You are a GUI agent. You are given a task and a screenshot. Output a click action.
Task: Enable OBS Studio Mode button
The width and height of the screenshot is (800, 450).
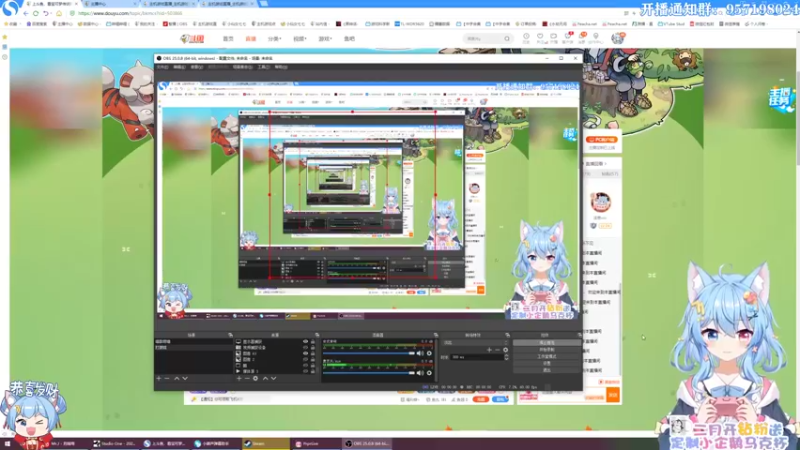pyautogui.click(x=547, y=356)
